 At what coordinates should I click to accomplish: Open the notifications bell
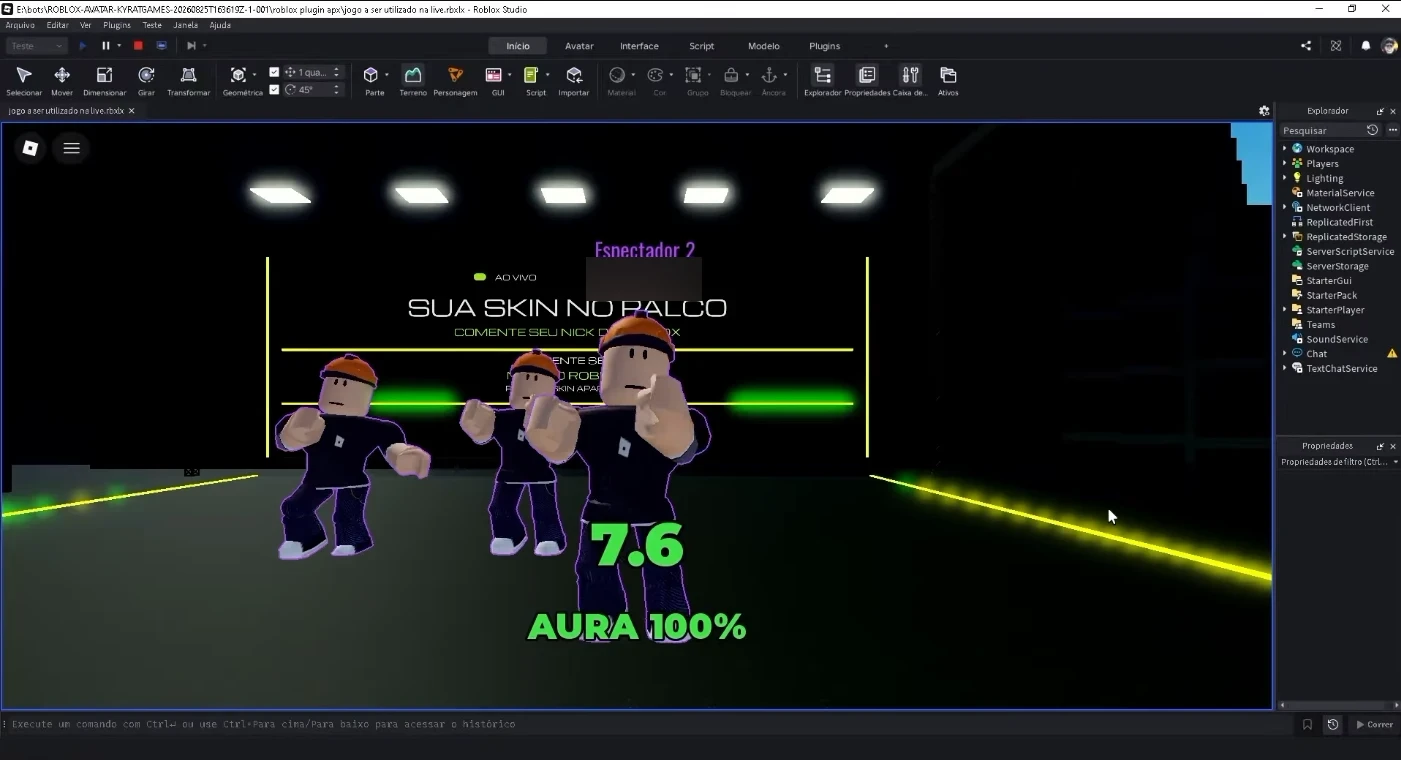(x=1365, y=46)
